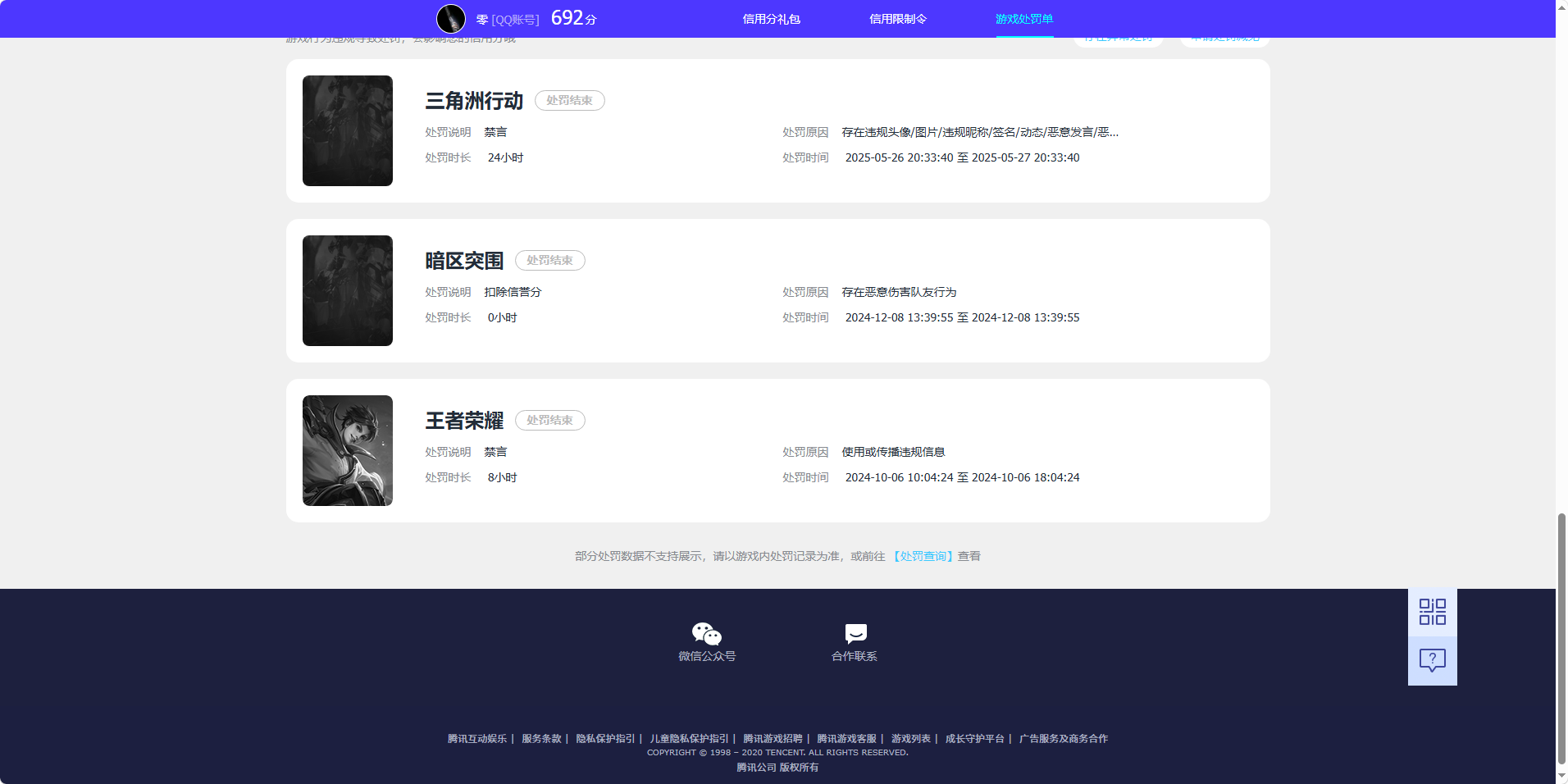Screen dimensions: 1568x784
Task: Click 微信公众号 footer label
Action: (707, 656)
